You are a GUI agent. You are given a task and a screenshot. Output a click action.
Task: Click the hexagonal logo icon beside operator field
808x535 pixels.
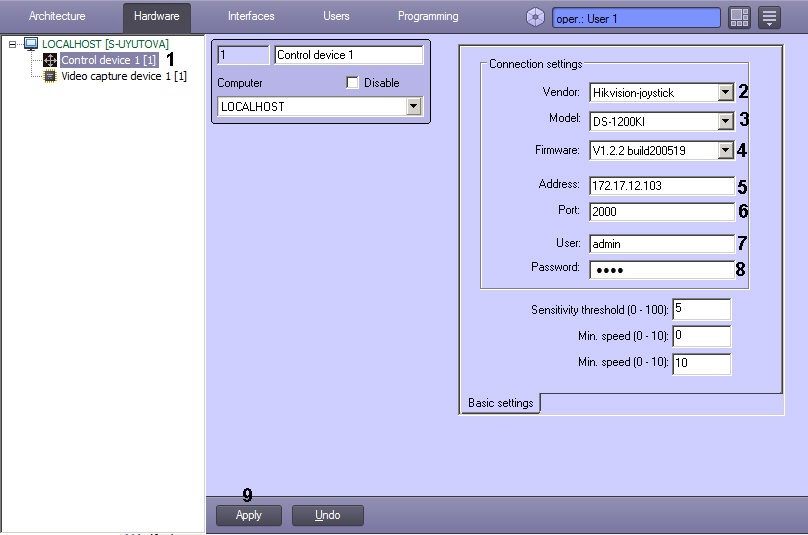(x=535, y=18)
